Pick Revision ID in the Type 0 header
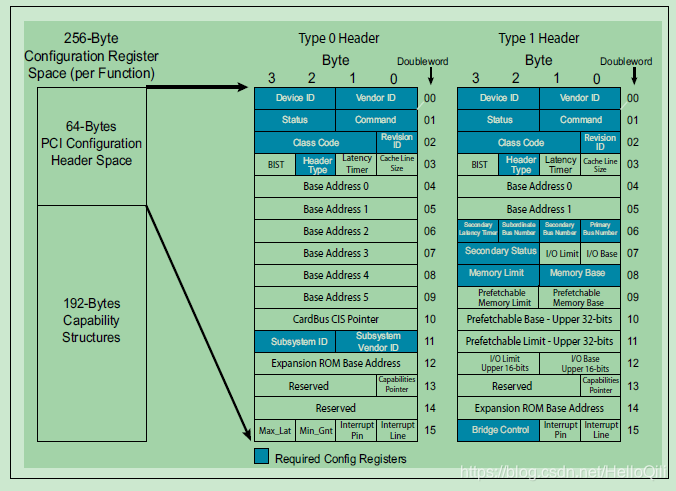 click(x=397, y=142)
